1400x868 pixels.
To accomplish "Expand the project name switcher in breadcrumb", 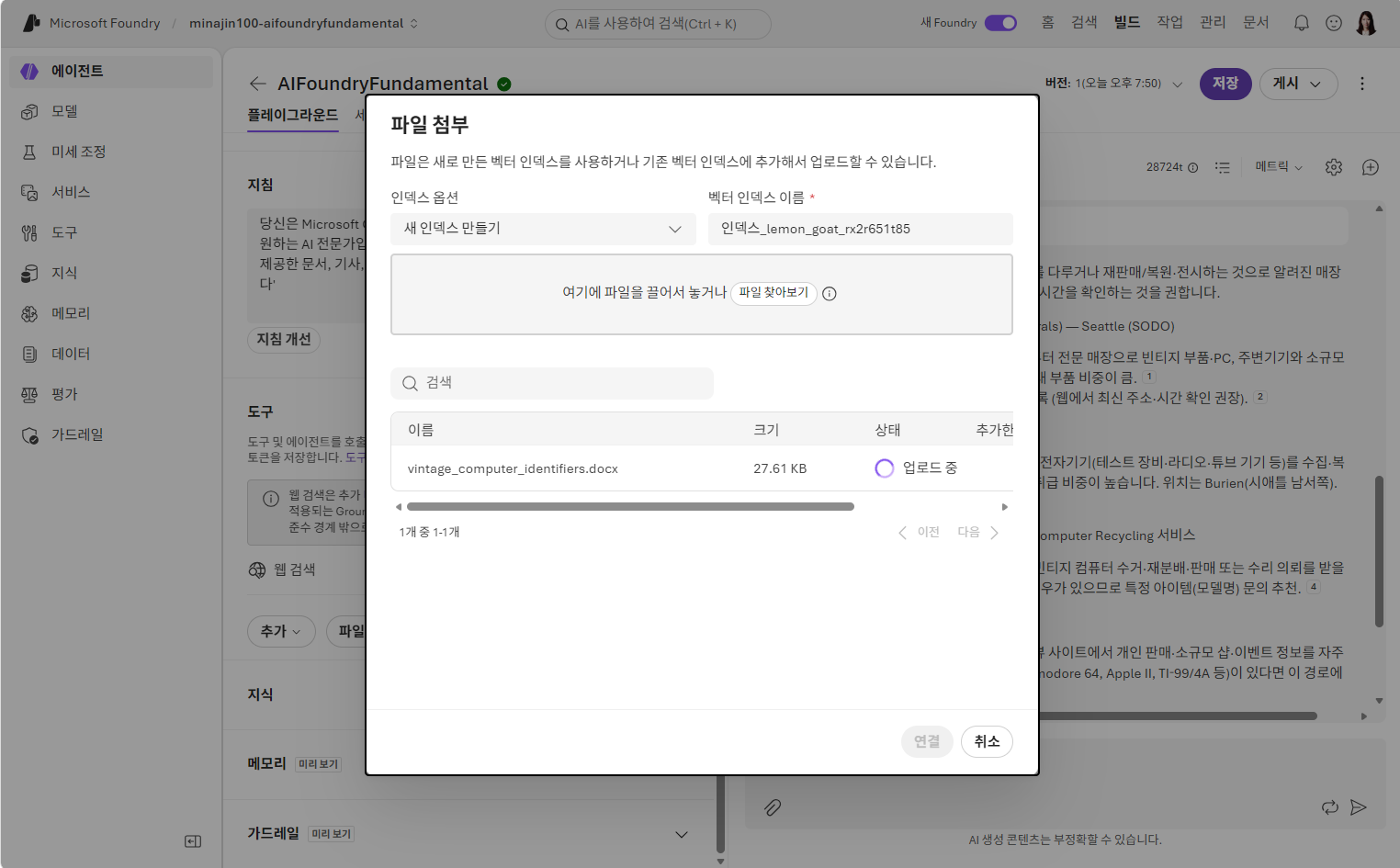I will tap(413, 23).
